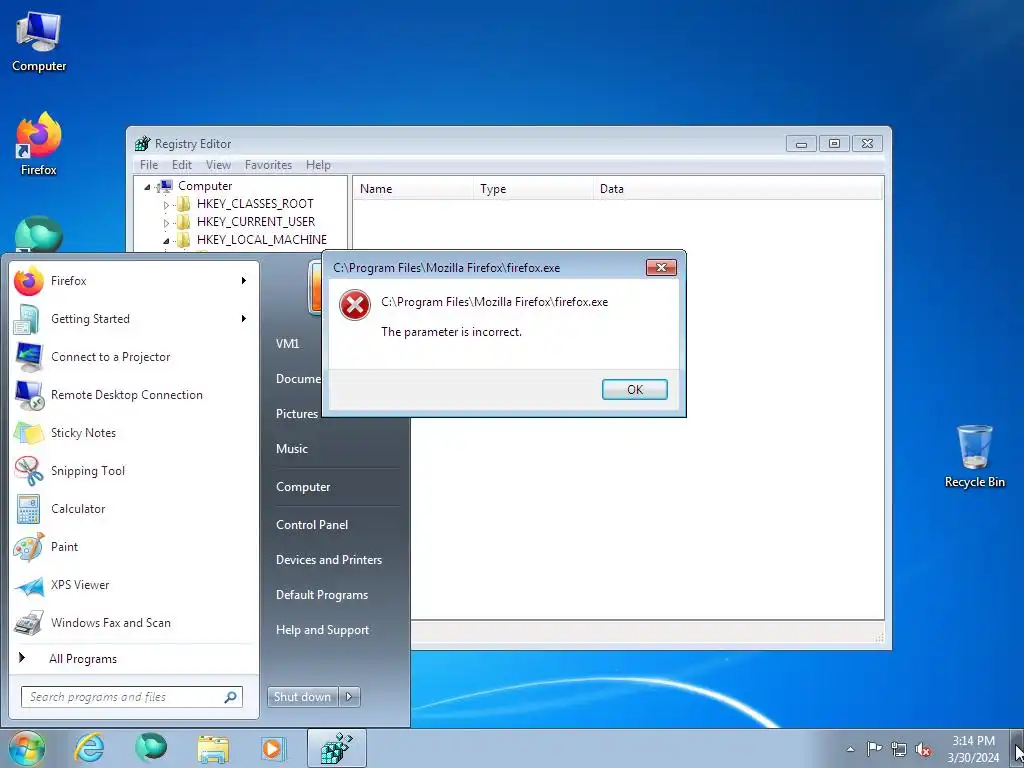
Task: Open Default Programs
Action: click(x=322, y=595)
